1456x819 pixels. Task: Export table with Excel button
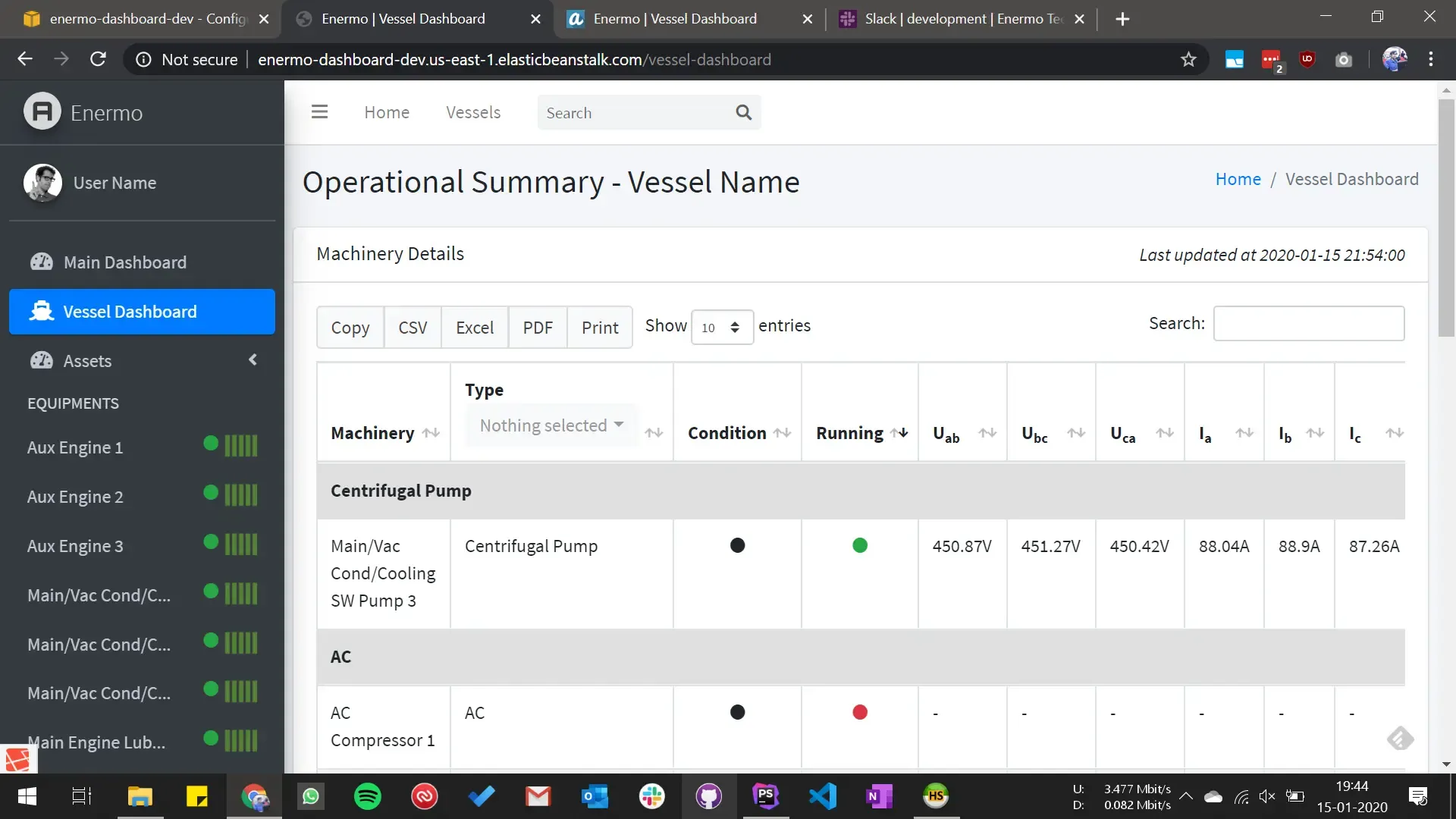tap(474, 328)
